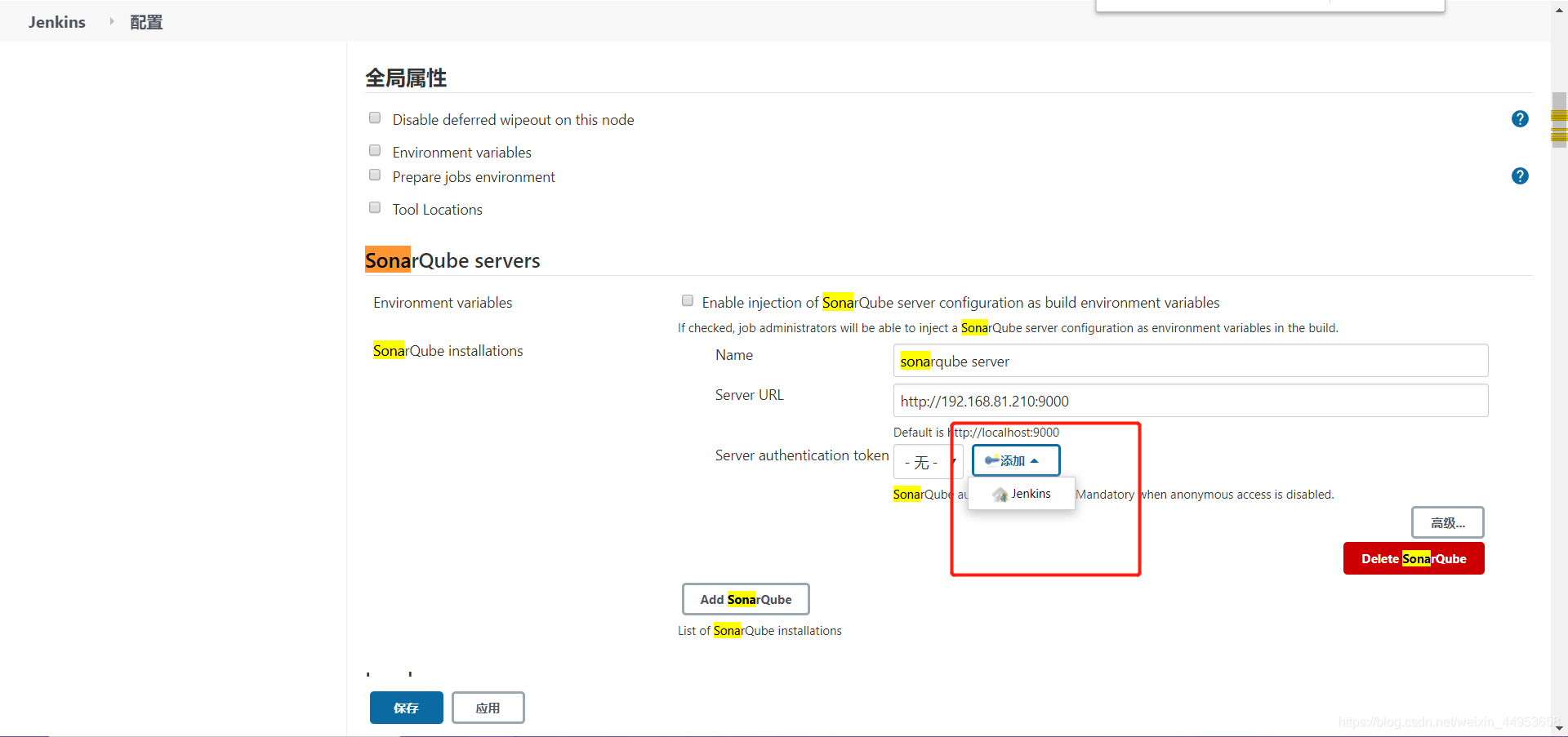The height and width of the screenshot is (737, 1568).
Task: Click the 全局属性 section heading
Action: click(x=406, y=78)
